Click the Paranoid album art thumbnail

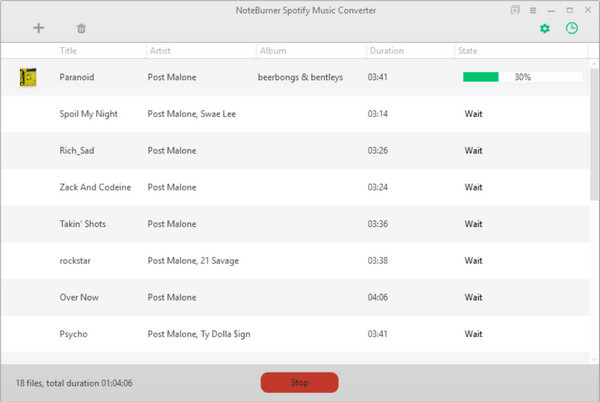(x=28, y=77)
